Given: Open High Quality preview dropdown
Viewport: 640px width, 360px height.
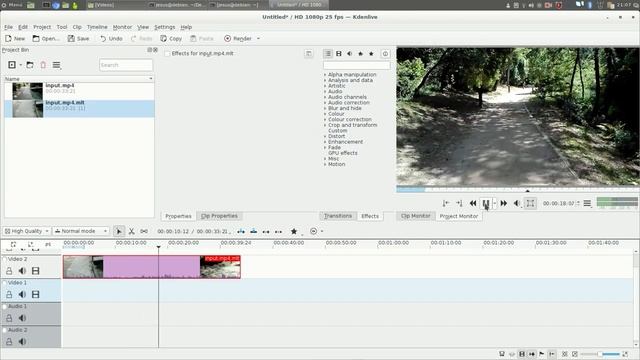Looking at the screenshot, I should click(27, 231).
